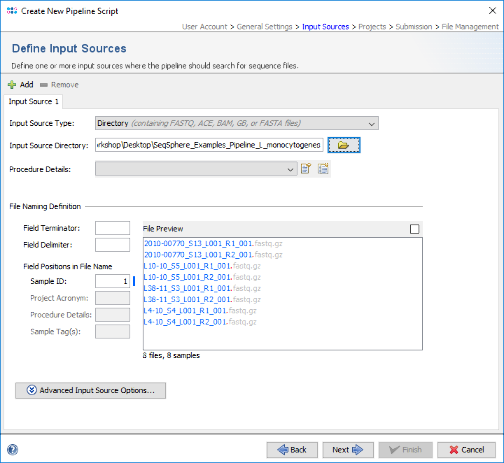Go to Projects breadcrumb step
504x463 pixels.
click(372, 27)
